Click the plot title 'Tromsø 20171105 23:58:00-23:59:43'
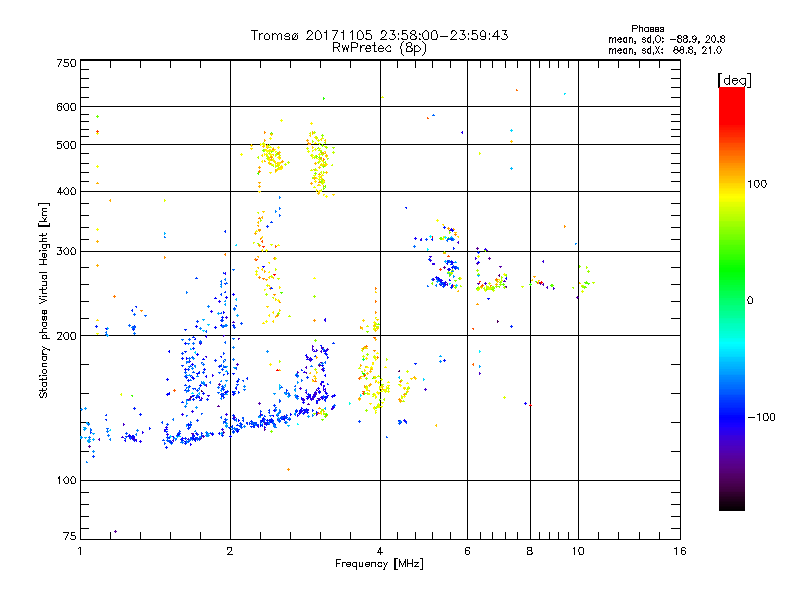The height and width of the screenshot is (600, 800). pos(379,35)
